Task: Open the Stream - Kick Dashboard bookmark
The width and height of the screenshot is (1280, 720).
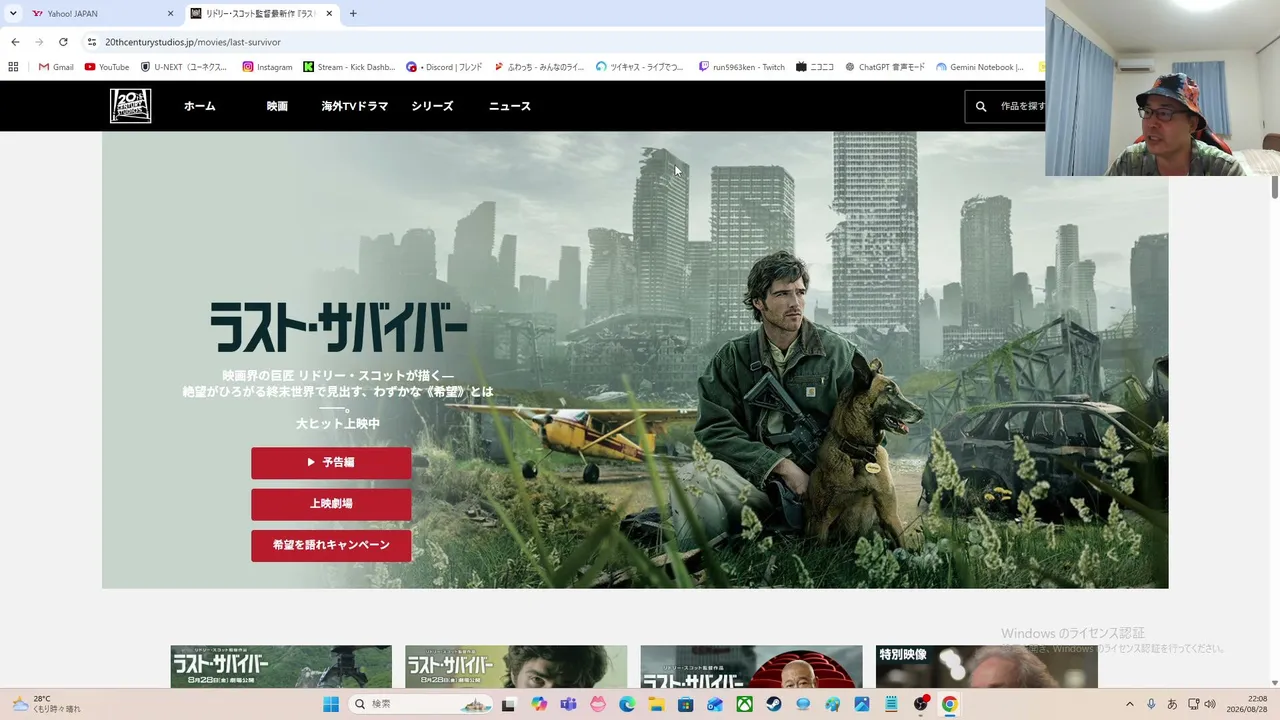Action: (x=349, y=67)
